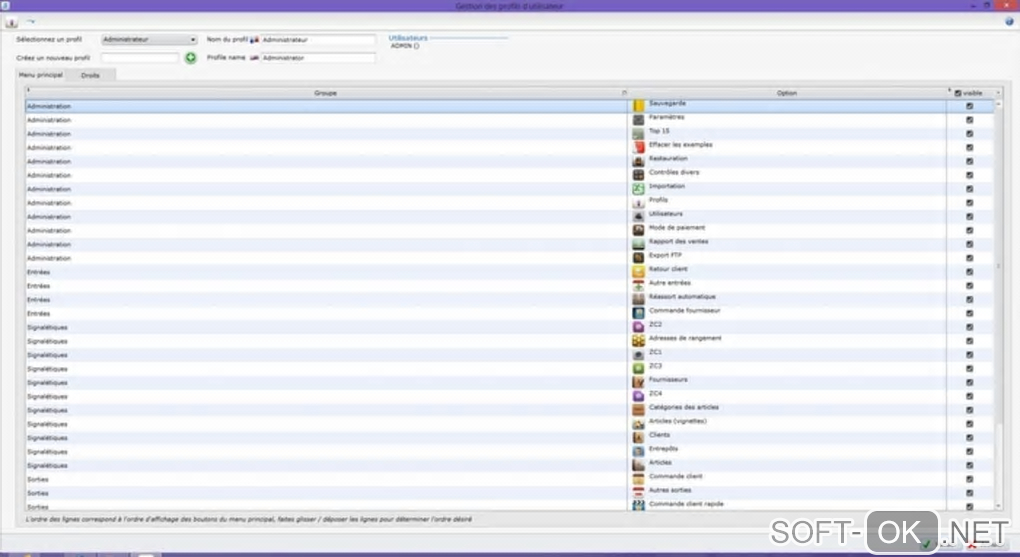Click the Rapport des ventes icon
Image resolution: width=1020 pixels, height=557 pixels.
coord(638,244)
